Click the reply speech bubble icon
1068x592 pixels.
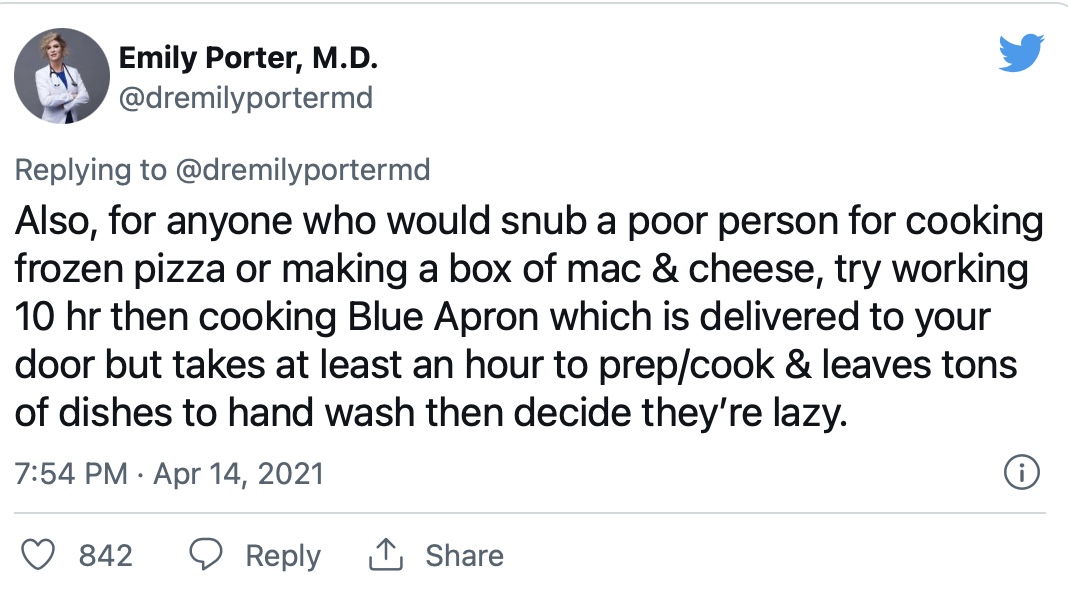click(x=206, y=555)
